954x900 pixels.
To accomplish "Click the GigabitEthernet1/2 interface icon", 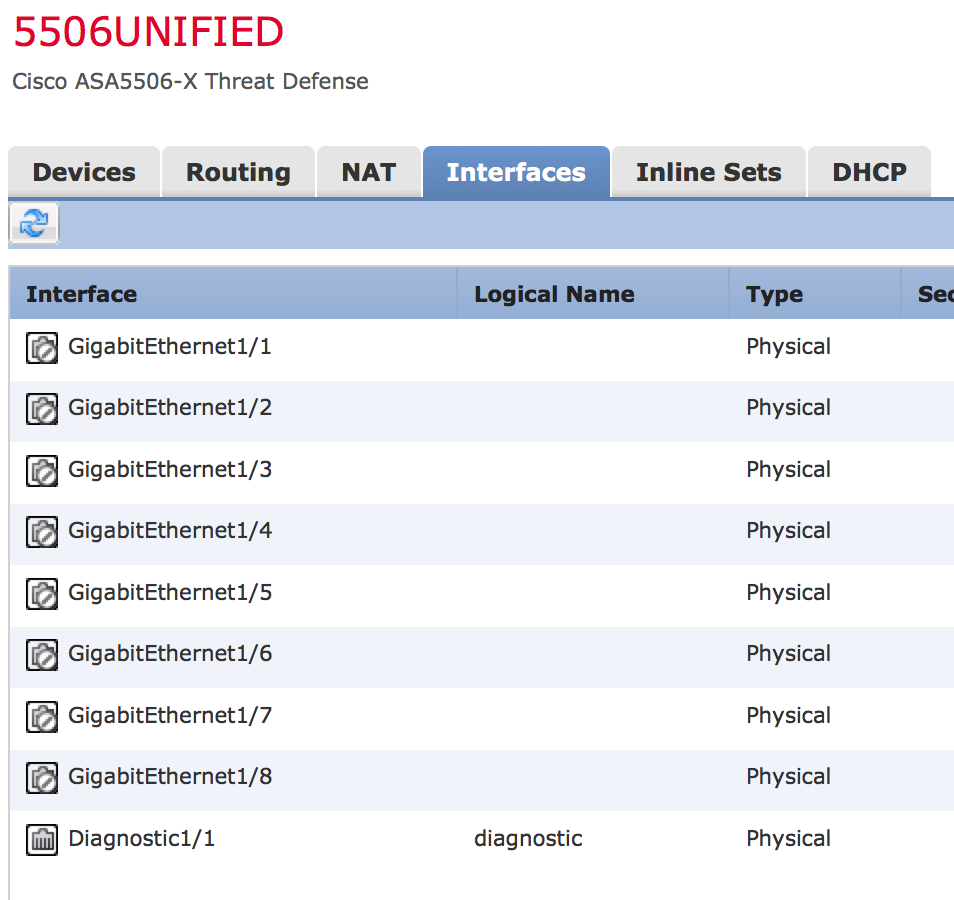I will [41, 409].
